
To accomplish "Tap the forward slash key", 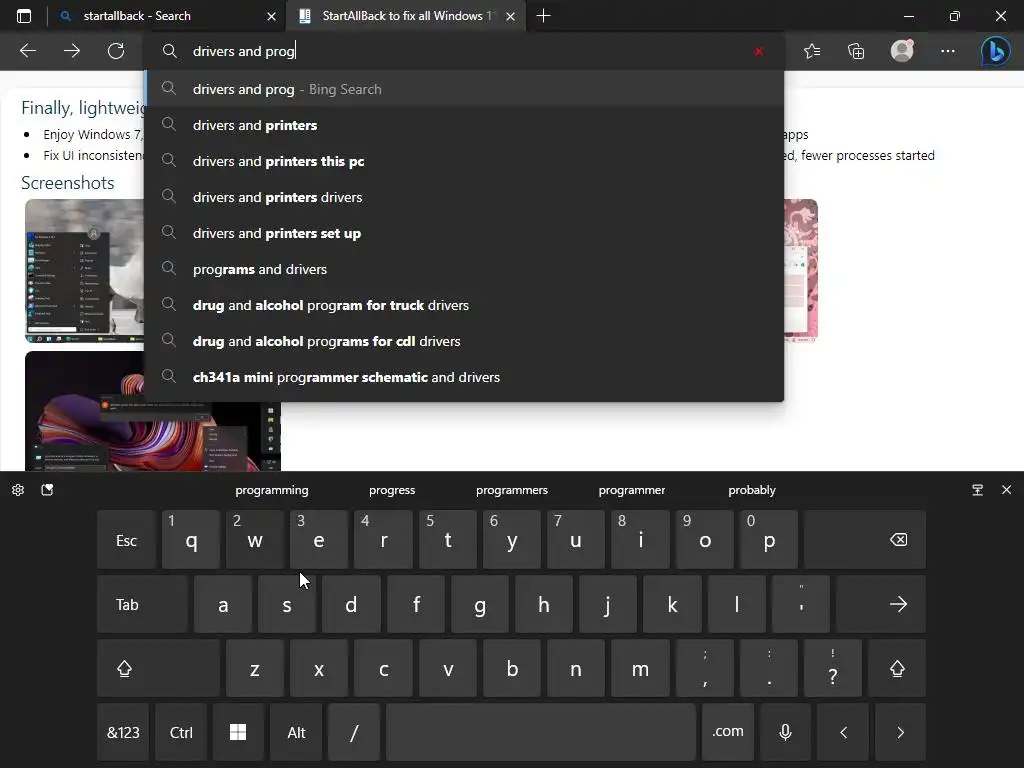I will point(354,732).
